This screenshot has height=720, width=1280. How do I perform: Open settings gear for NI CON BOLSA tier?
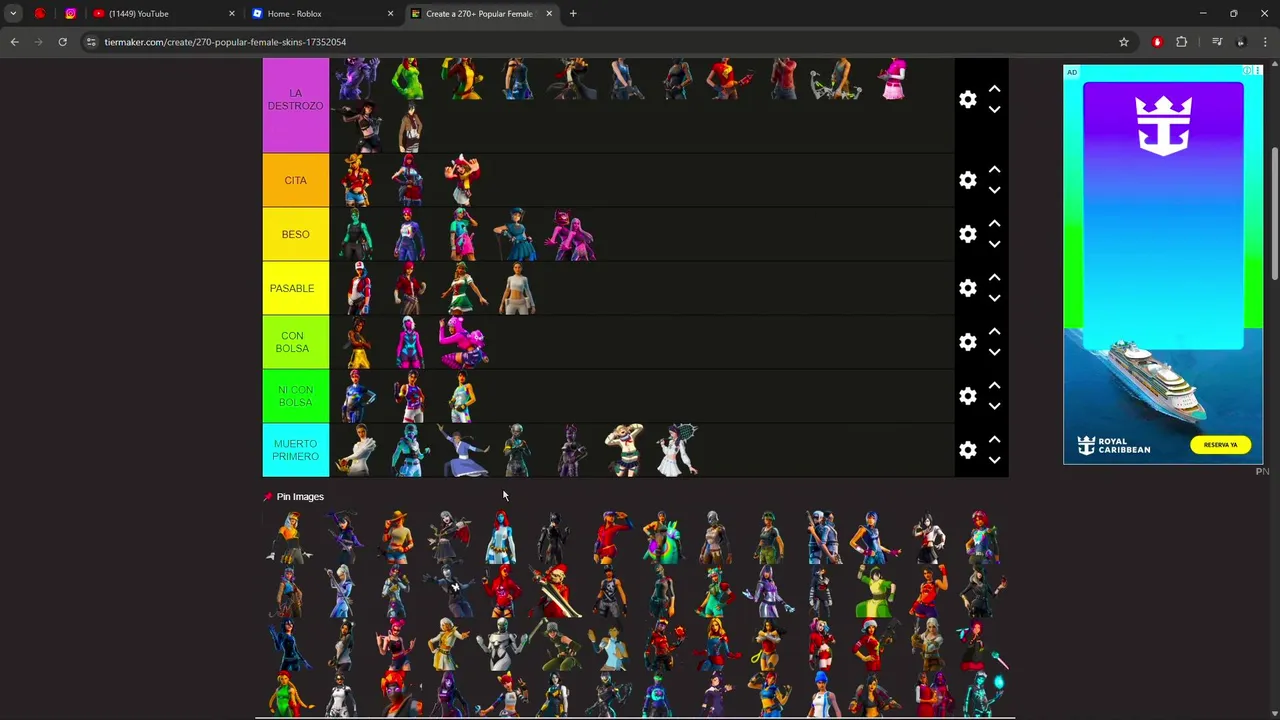click(x=967, y=396)
